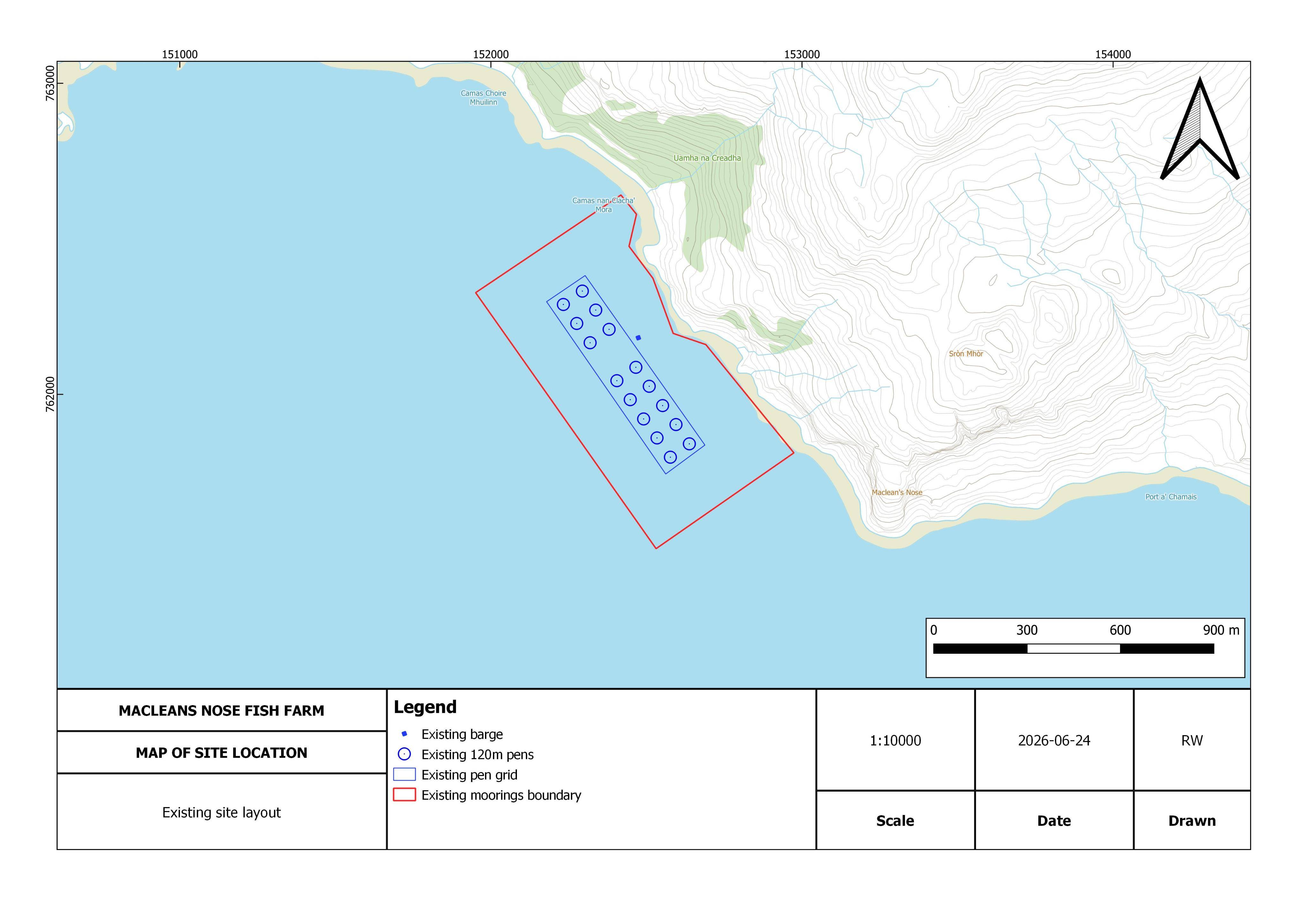Click the '154000' easting label
The height and width of the screenshot is (924, 1307).
tap(1113, 55)
